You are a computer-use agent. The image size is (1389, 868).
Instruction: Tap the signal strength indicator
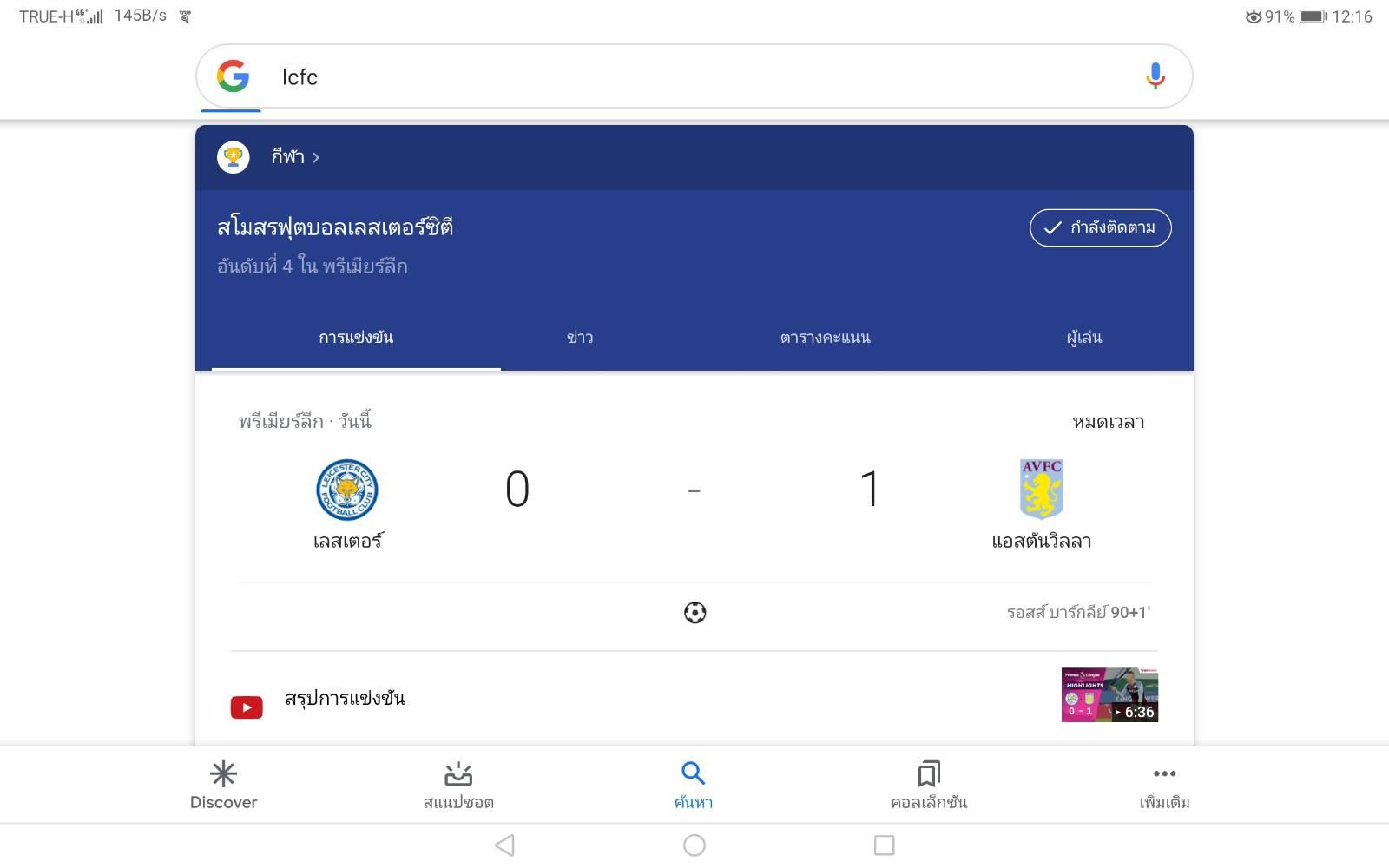(95, 16)
